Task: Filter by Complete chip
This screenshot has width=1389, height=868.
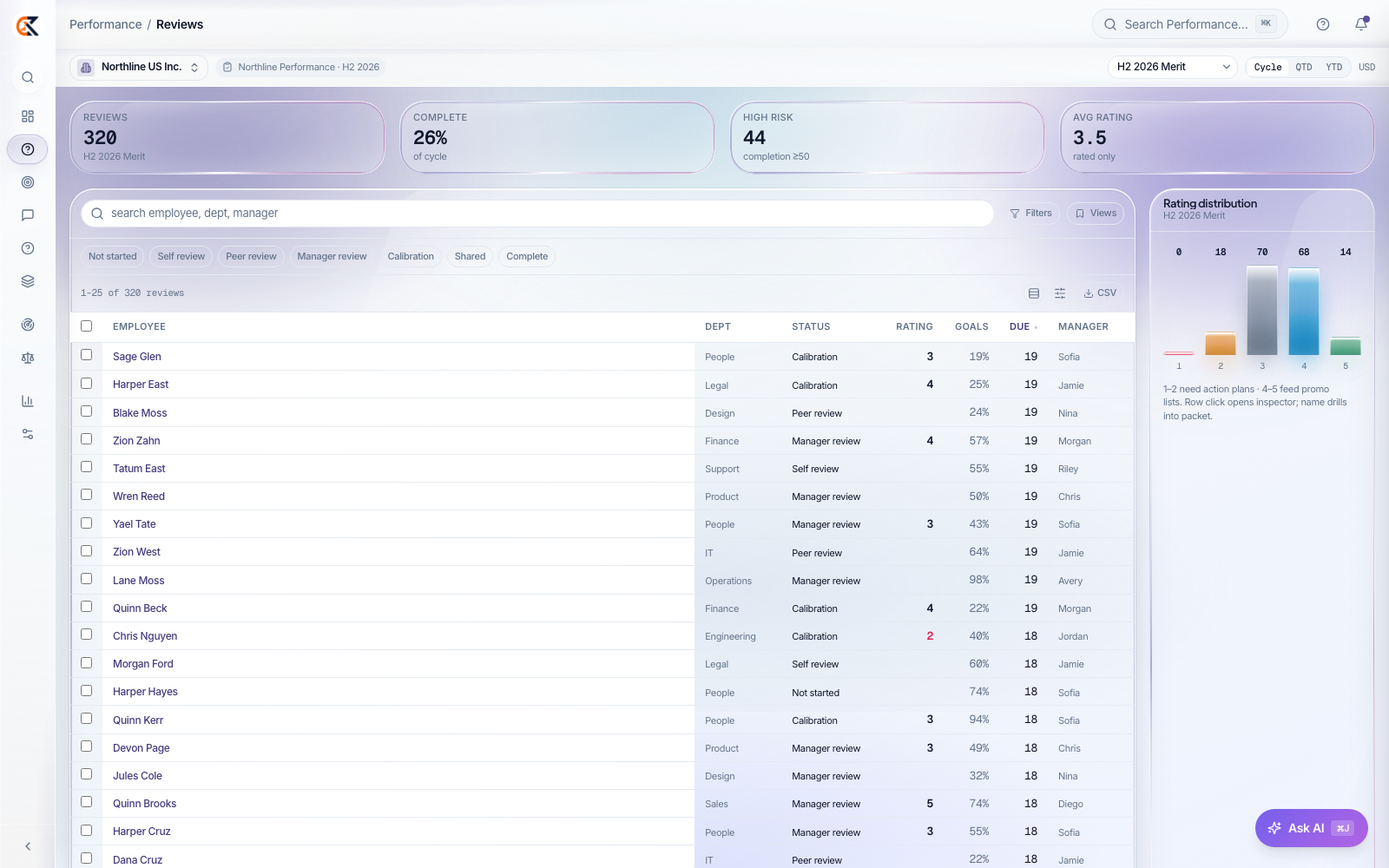Action: point(527,257)
